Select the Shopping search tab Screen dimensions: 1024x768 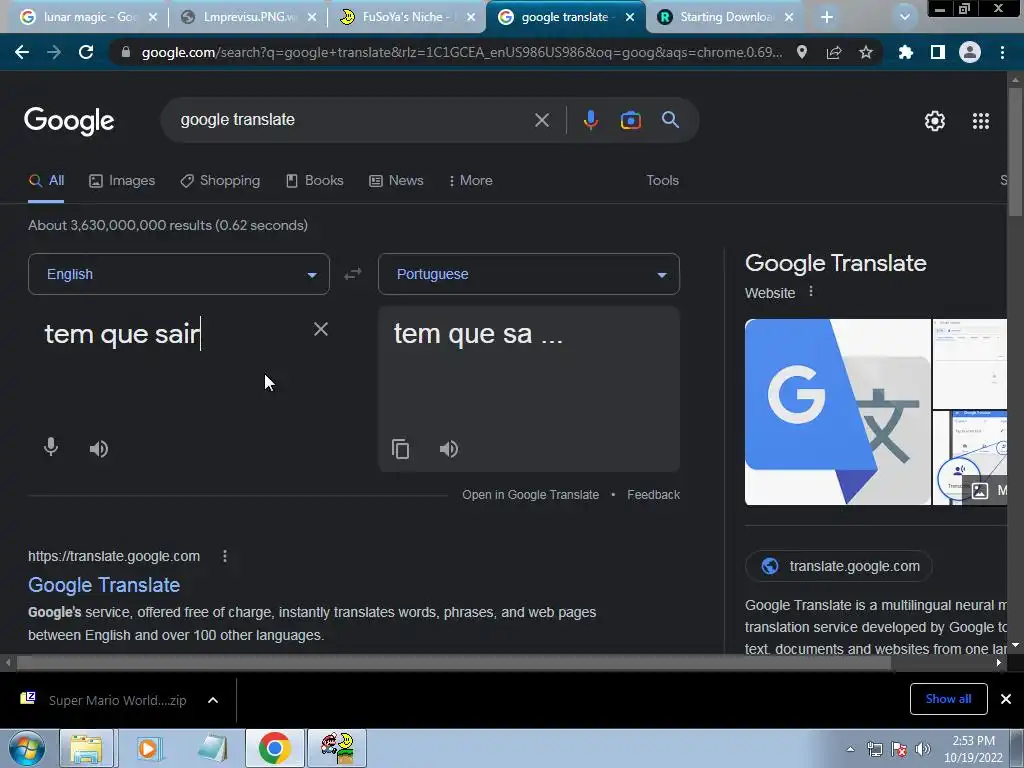click(x=220, y=180)
